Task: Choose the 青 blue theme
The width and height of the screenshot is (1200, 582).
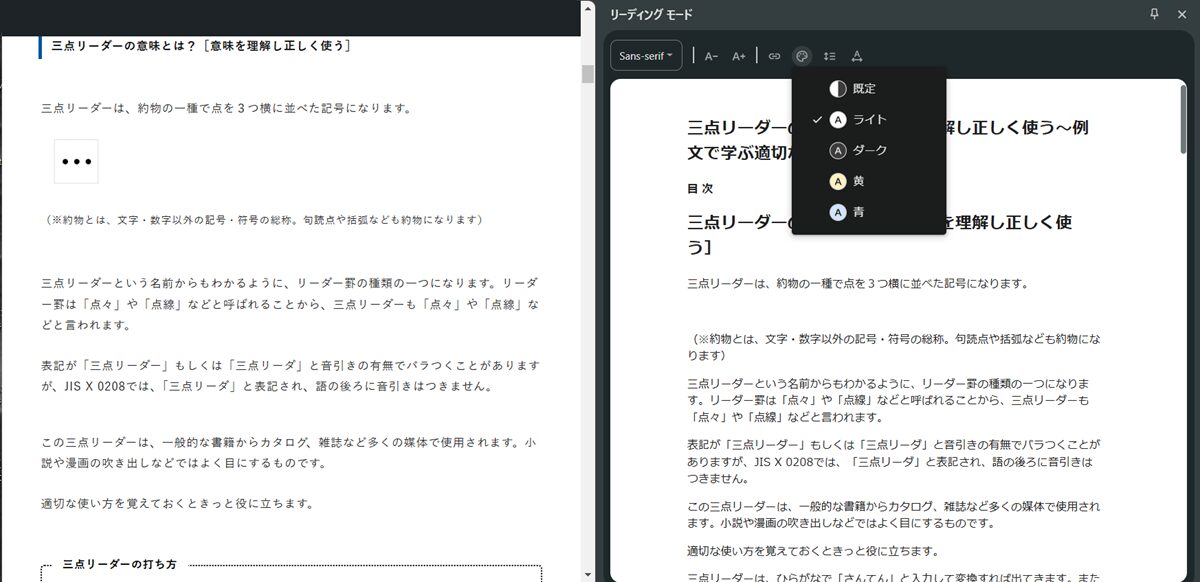Action: tap(858, 212)
